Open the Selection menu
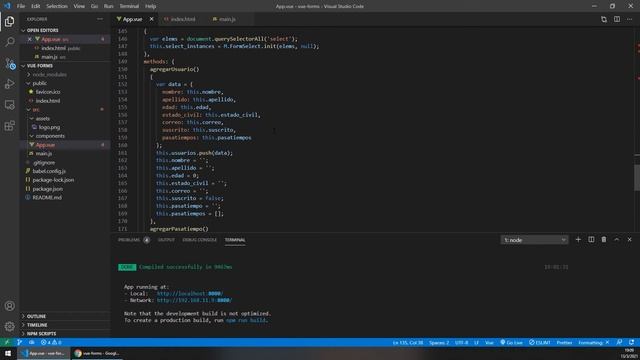The width and height of the screenshot is (640, 360). pos(57,6)
